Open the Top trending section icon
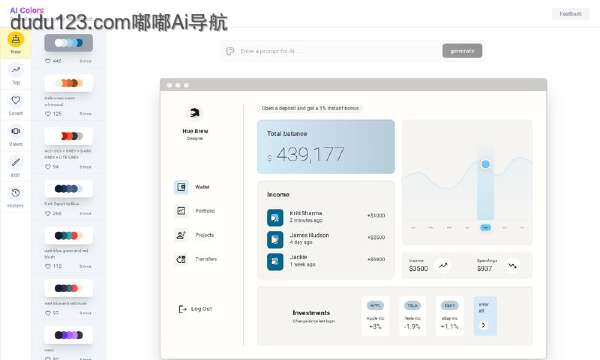600x360 pixels. 16,70
